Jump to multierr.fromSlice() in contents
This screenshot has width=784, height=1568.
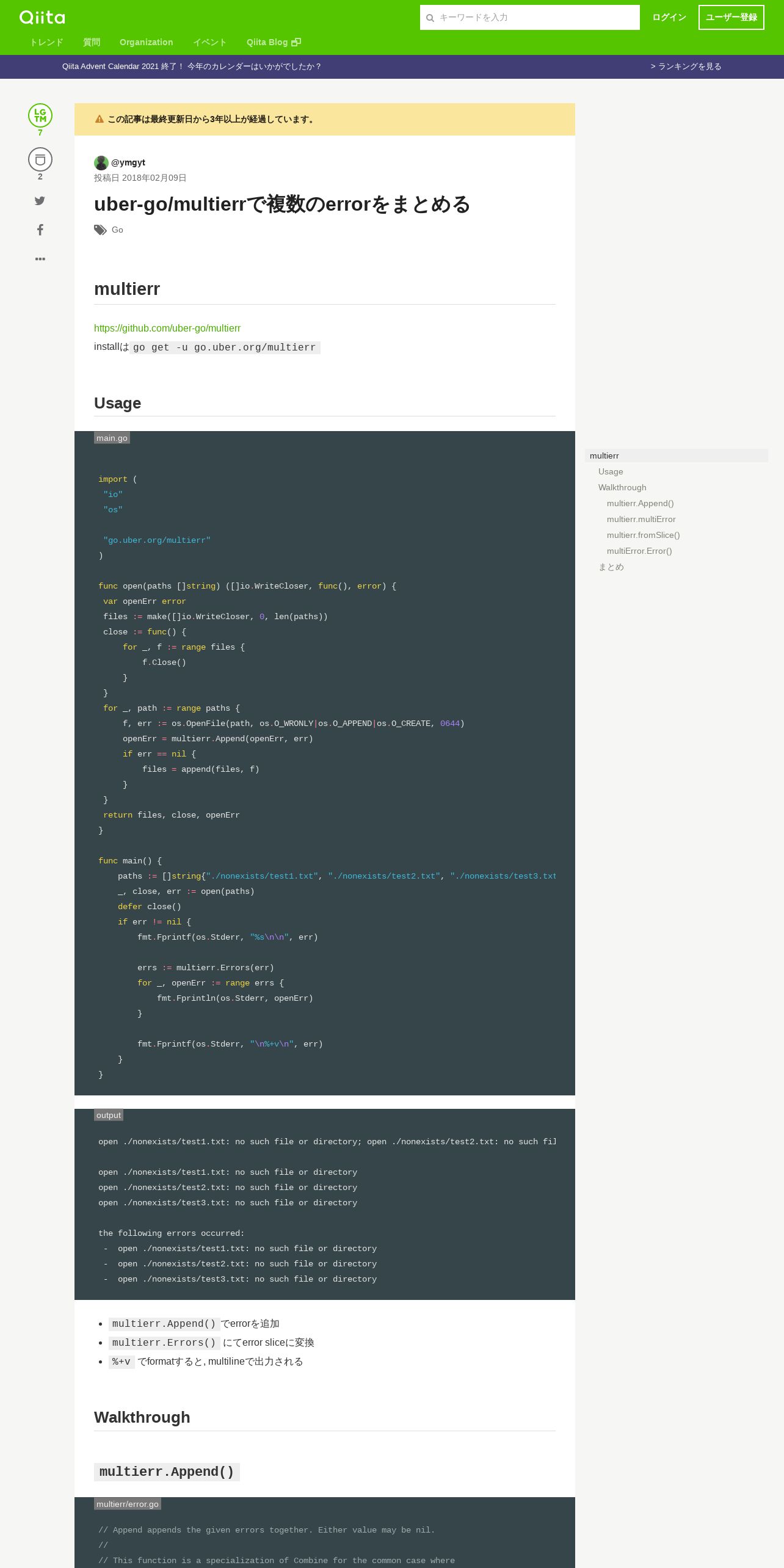(644, 535)
